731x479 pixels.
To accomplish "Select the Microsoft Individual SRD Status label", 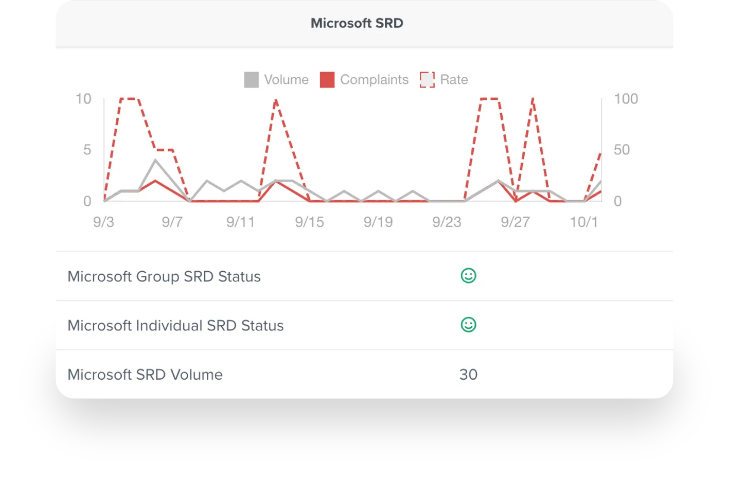I will 176,326.
